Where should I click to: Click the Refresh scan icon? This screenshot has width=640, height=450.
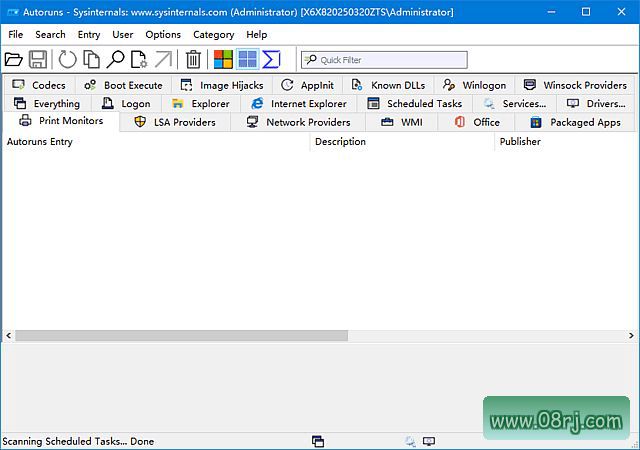67,60
